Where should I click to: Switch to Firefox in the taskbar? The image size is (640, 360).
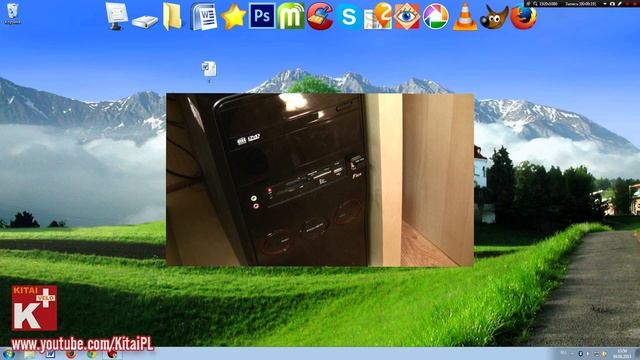tap(71, 354)
